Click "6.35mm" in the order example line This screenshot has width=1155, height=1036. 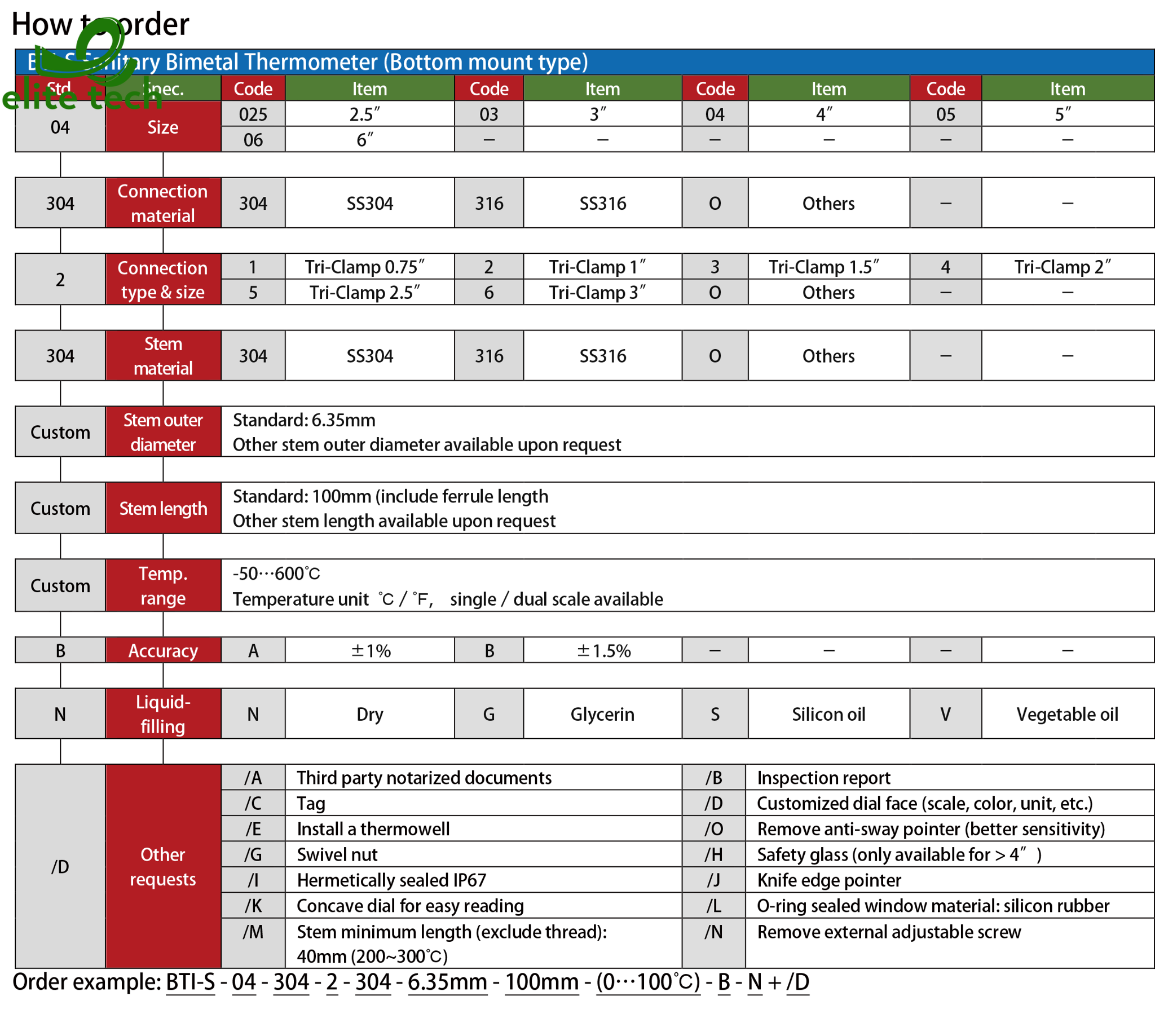pos(447,982)
